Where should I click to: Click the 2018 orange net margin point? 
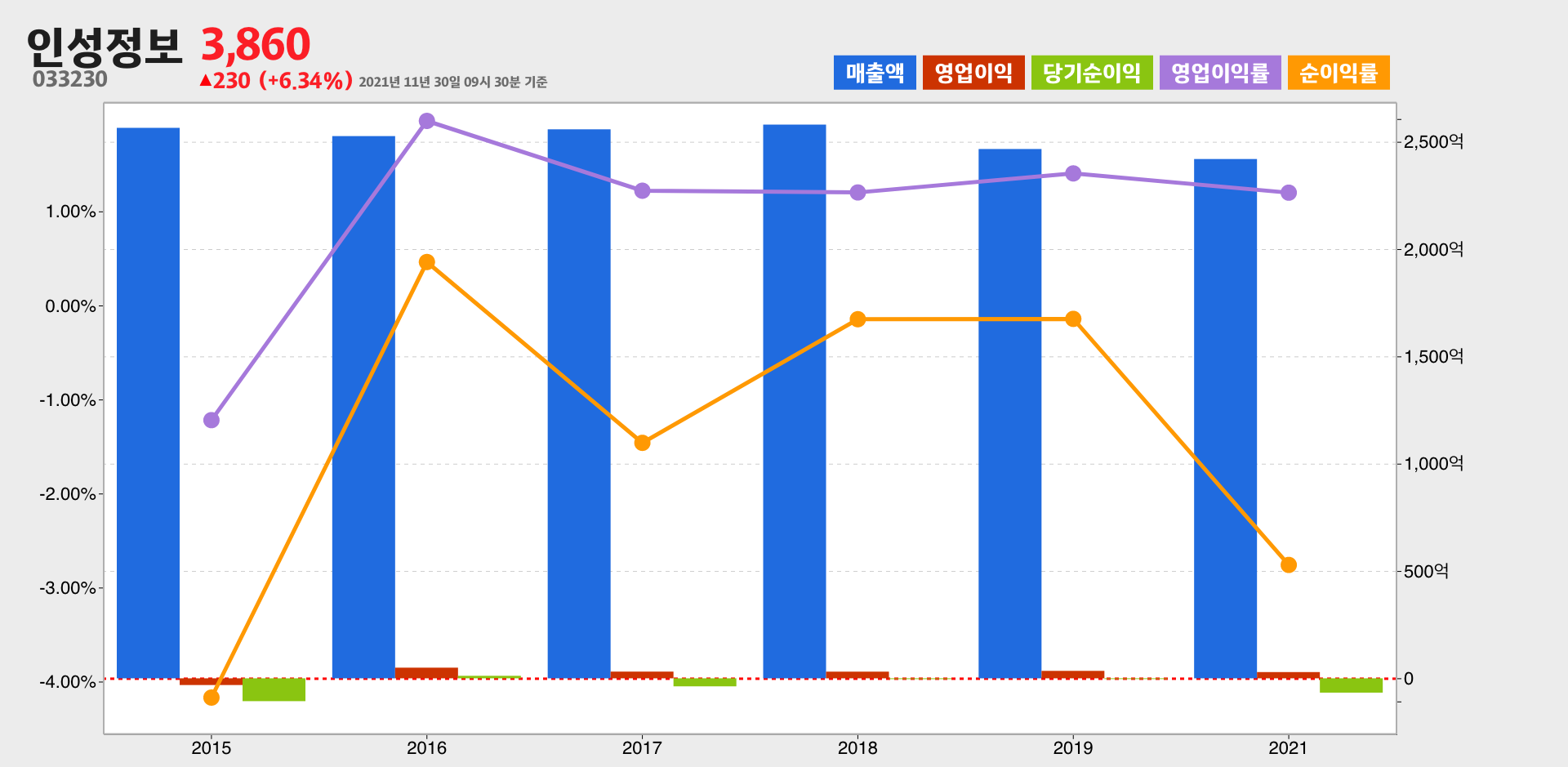(857, 319)
